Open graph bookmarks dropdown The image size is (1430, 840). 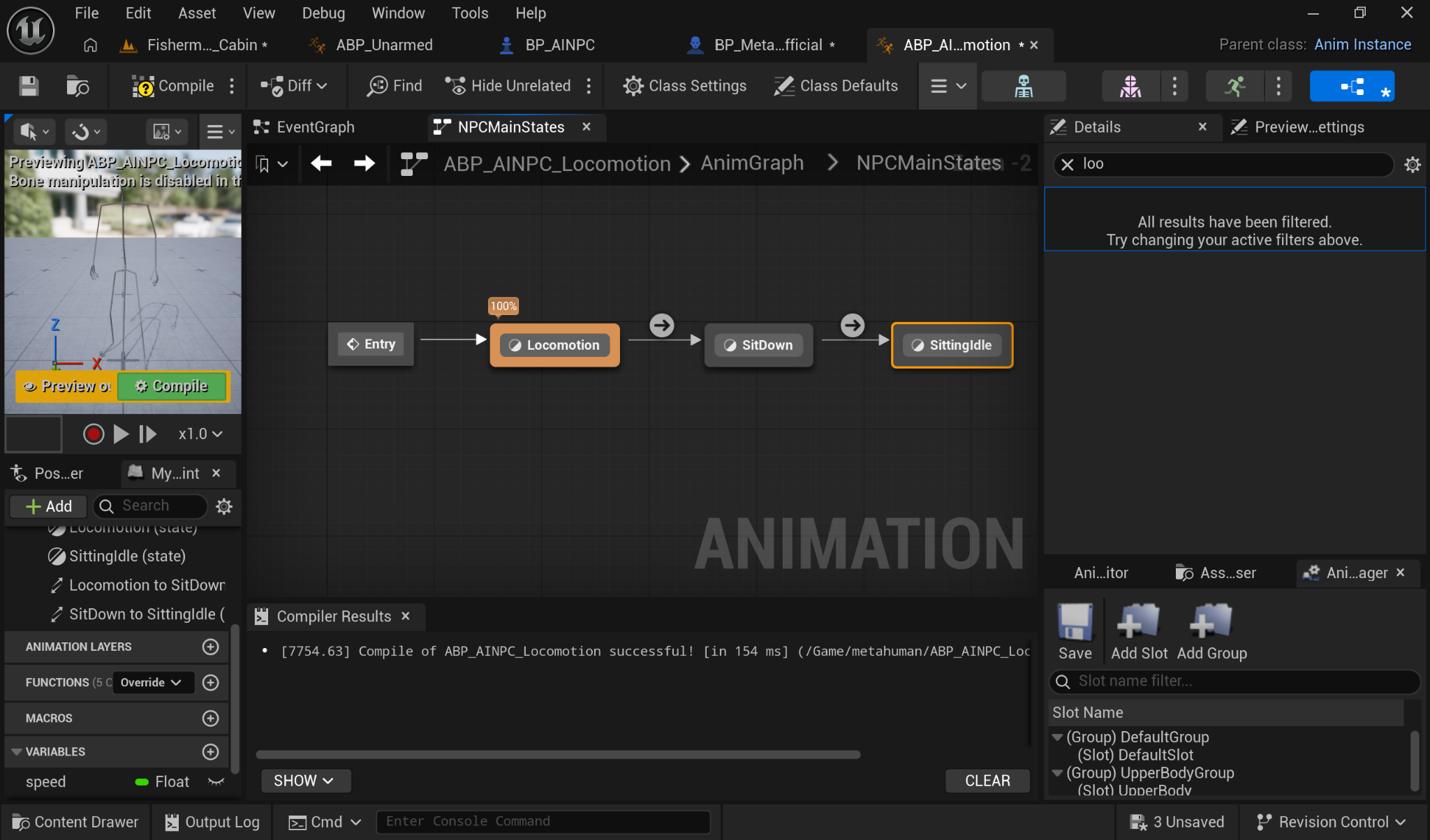272,164
